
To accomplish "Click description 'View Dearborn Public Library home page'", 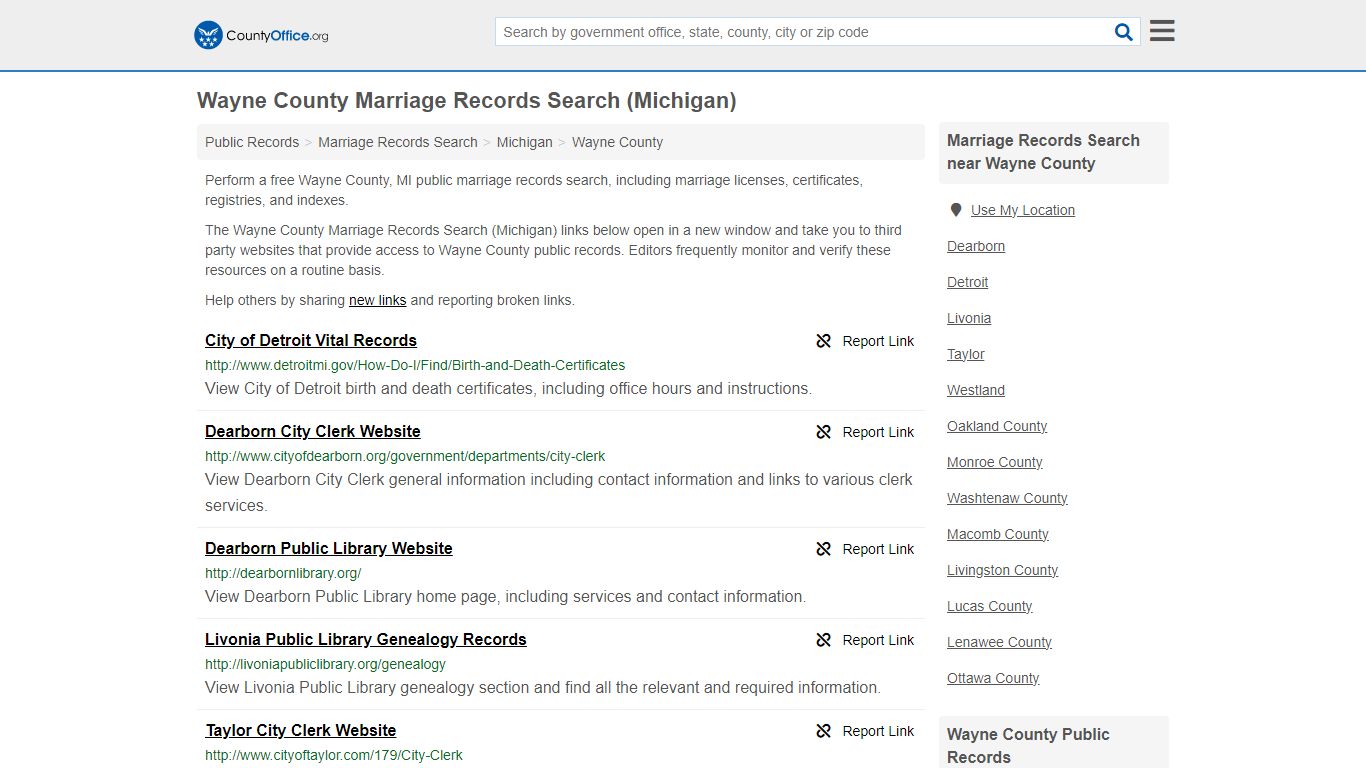I will [505, 596].
